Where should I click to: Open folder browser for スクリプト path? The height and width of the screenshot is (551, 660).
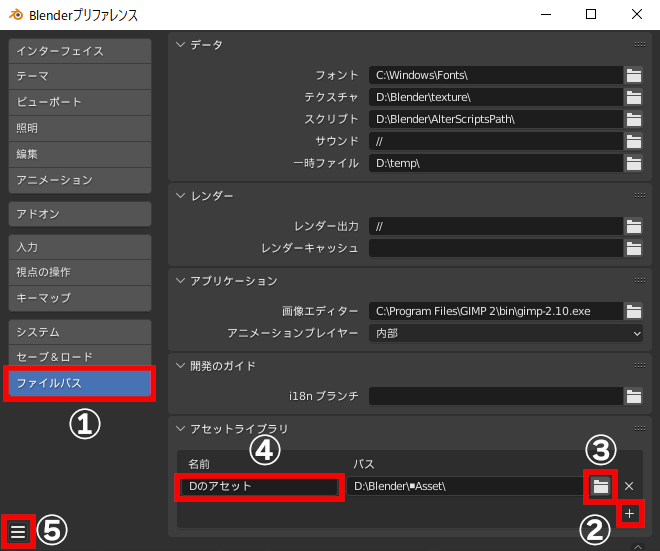tap(633, 119)
